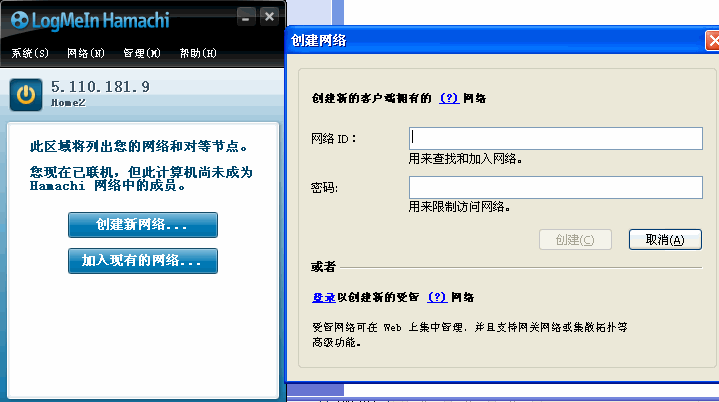Open the 系统(S) menu

coord(30,53)
